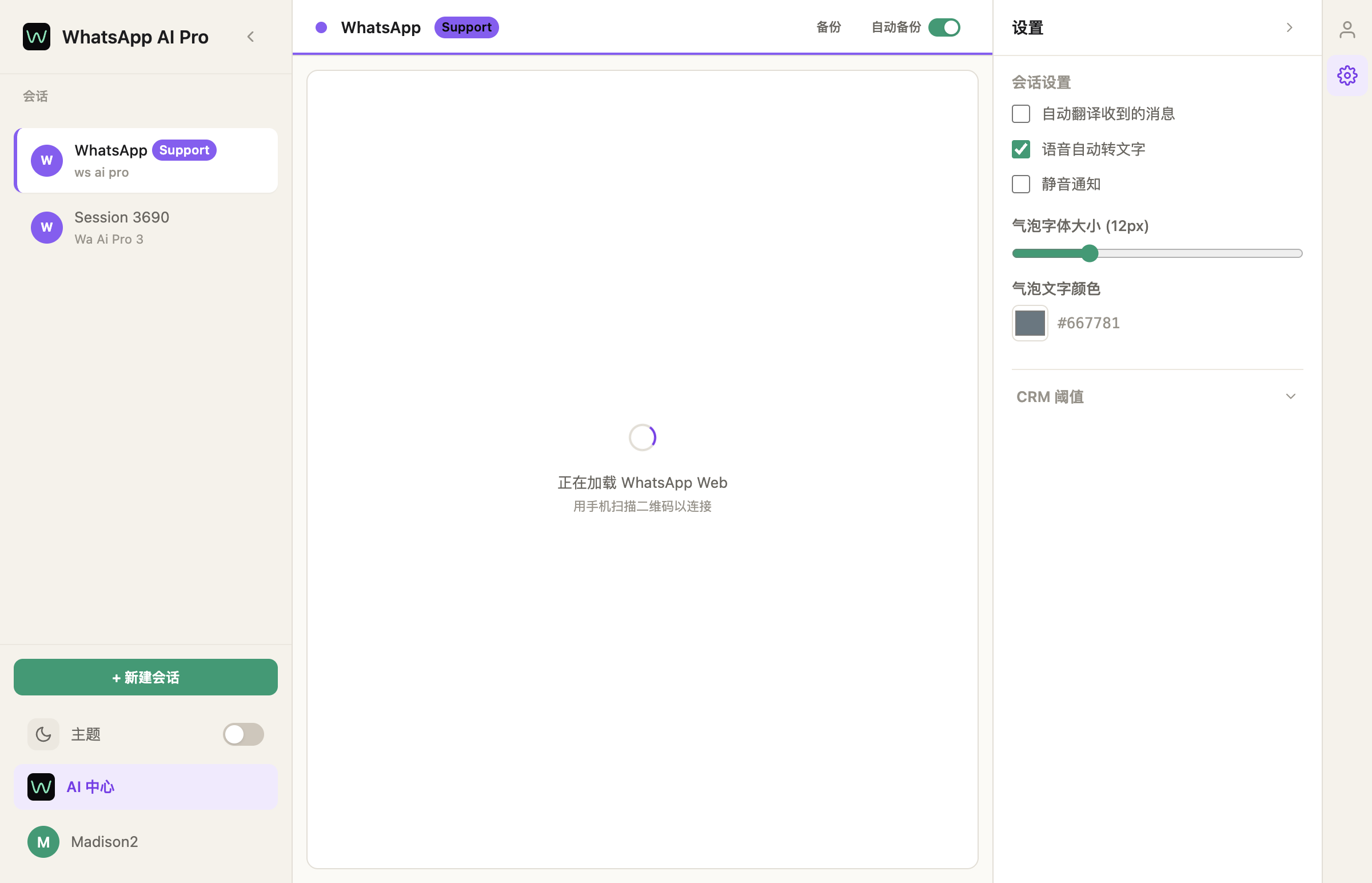
Task: Click the Session 3690 avatar icon
Action: pos(47,228)
